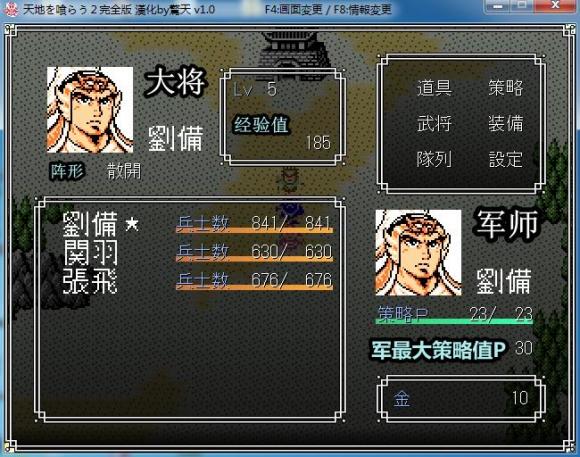
Task: Open the 道具 items menu
Action: point(434,88)
